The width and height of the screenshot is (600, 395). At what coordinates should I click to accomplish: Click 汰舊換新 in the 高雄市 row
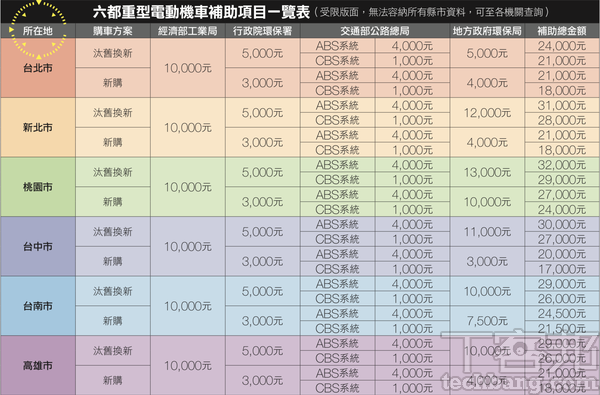(112, 351)
